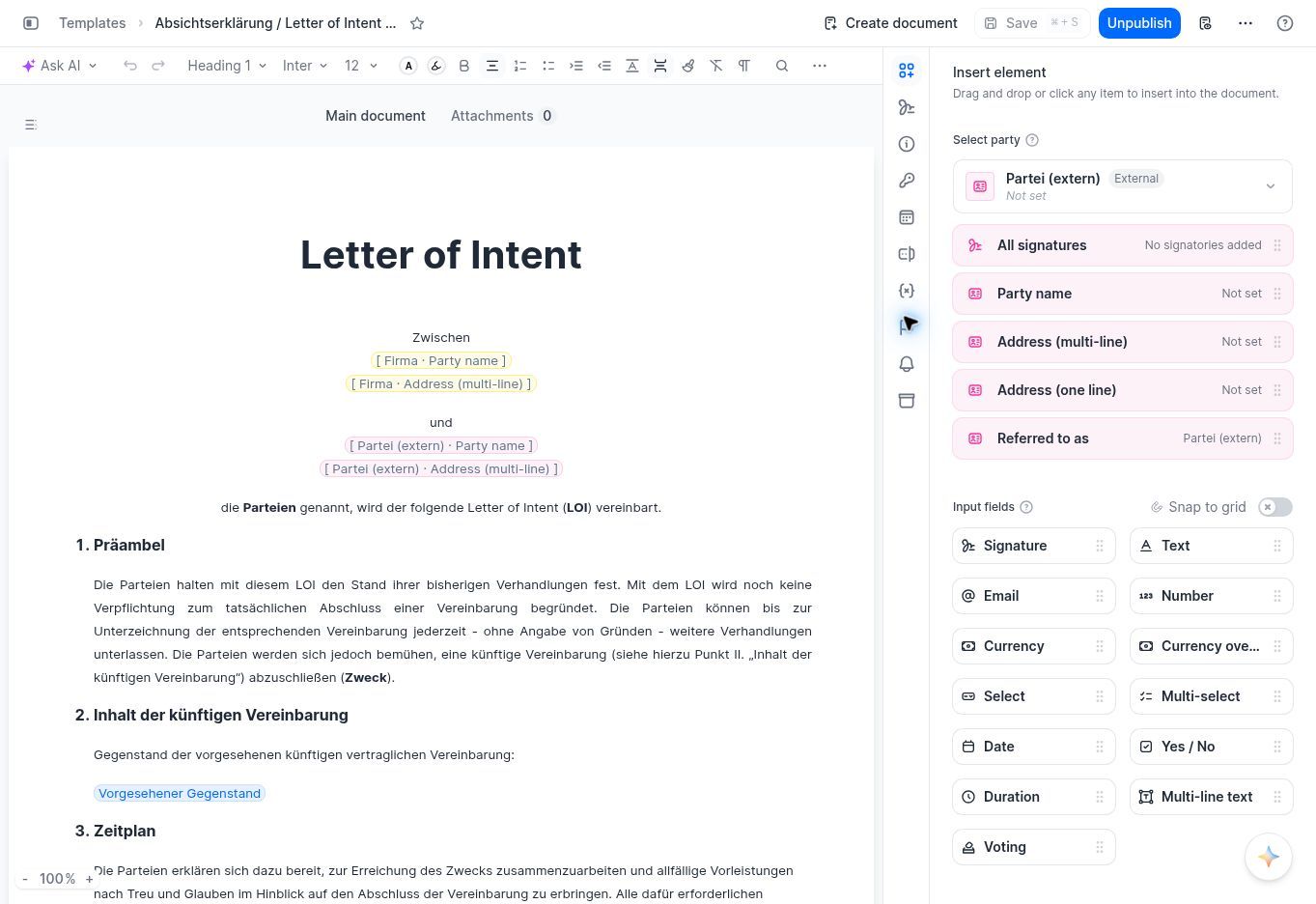Open the highlight color picker

pos(436,66)
